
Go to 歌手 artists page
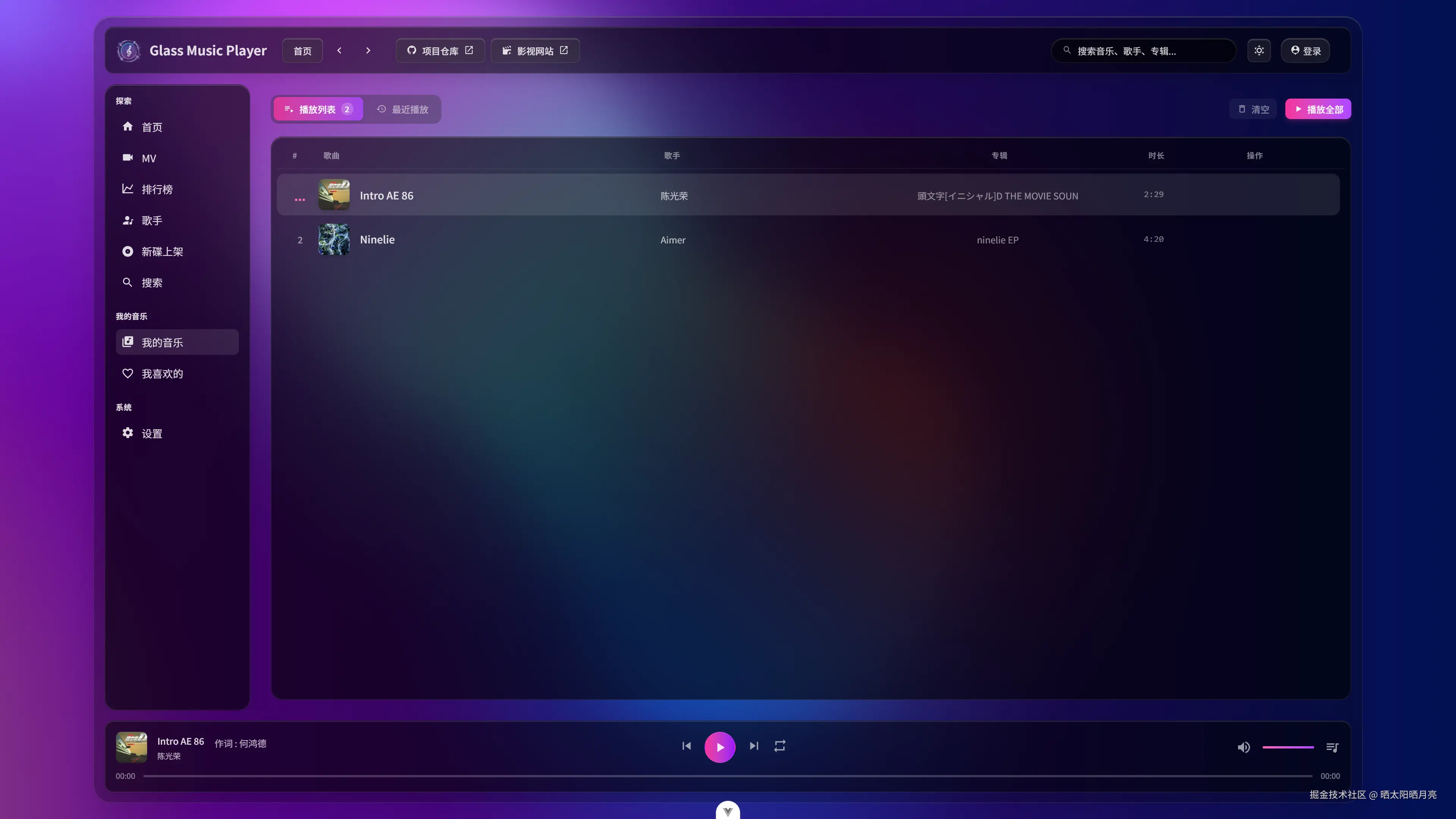point(152,220)
